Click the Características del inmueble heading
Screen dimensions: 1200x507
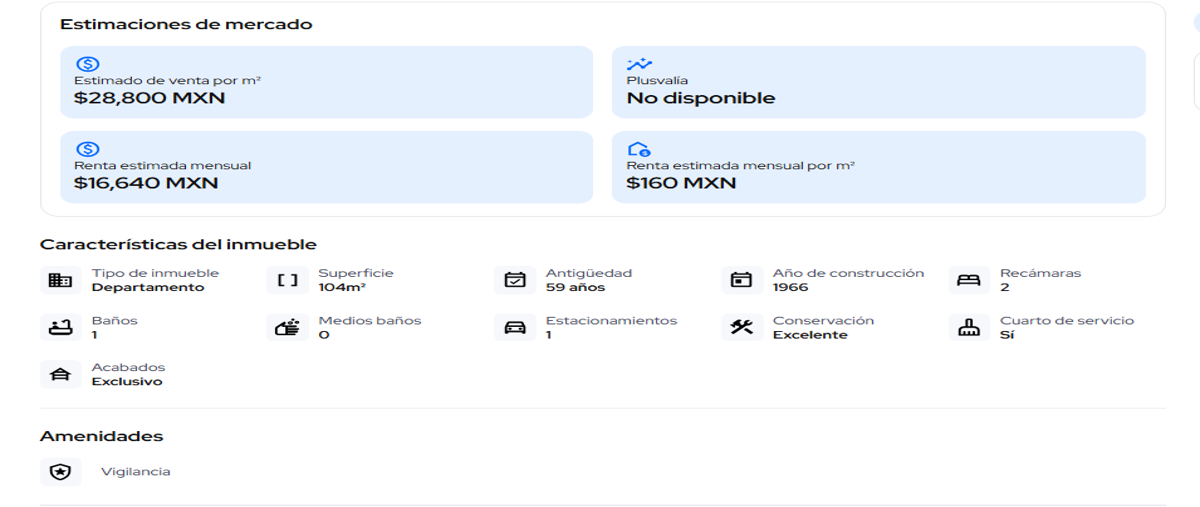(178, 244)
